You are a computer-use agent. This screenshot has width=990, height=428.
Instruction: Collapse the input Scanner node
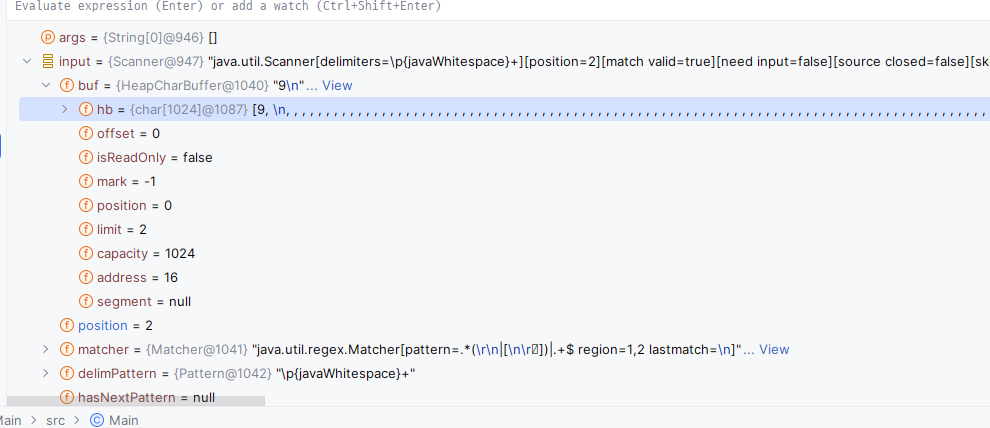(26, 61)
